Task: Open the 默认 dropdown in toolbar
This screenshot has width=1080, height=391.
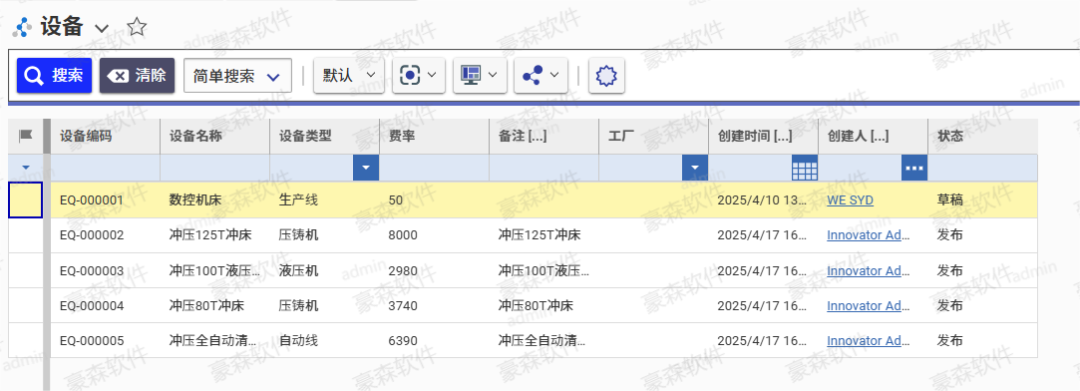Action: pyautogui.click(x=349, y=75)
